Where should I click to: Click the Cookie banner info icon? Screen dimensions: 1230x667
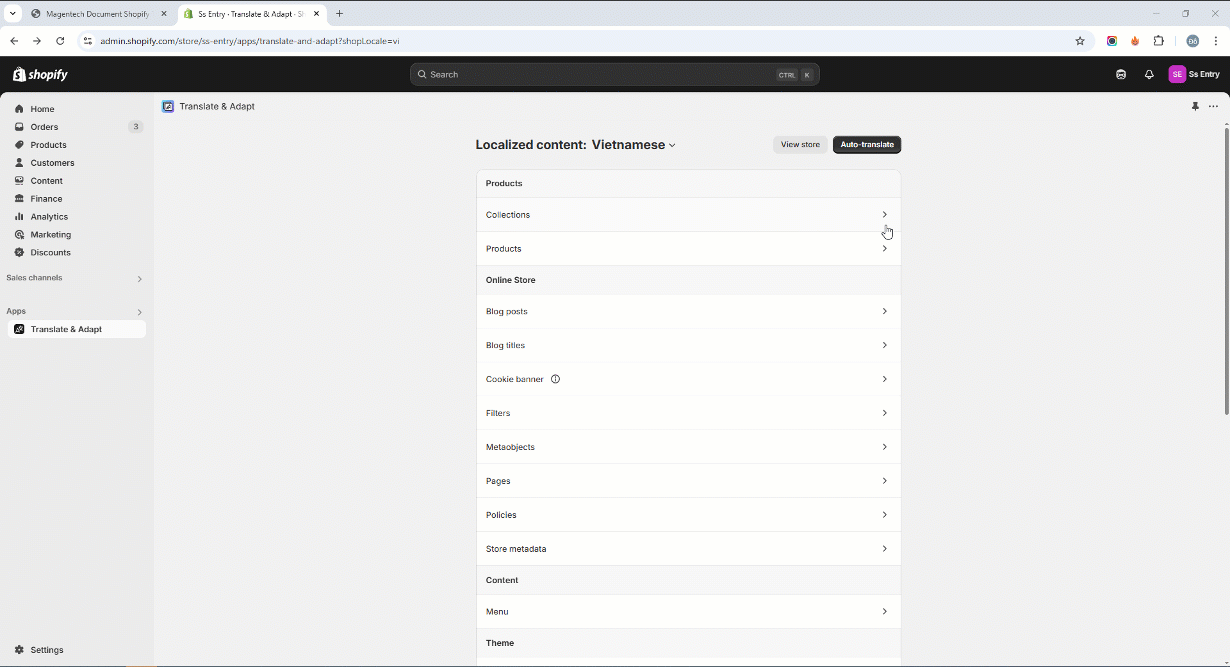(x=556, y=379)
